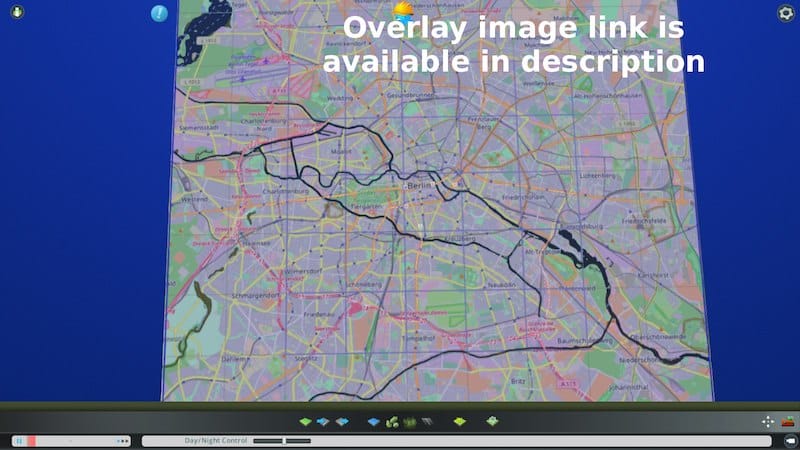
Task: Select the leftmost green tile tool in toolbar
Action: point(306,422)
